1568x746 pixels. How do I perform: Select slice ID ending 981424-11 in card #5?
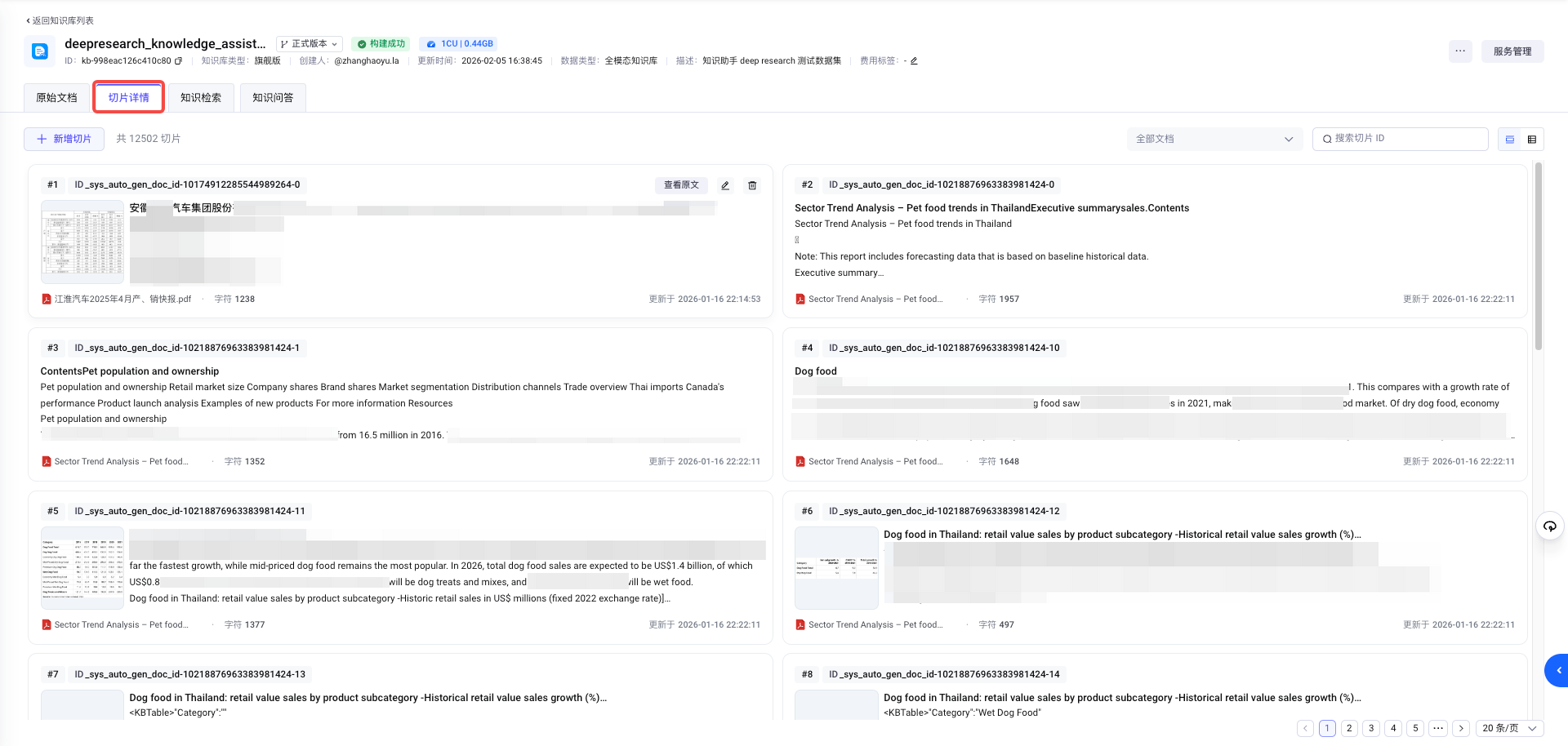189,512
